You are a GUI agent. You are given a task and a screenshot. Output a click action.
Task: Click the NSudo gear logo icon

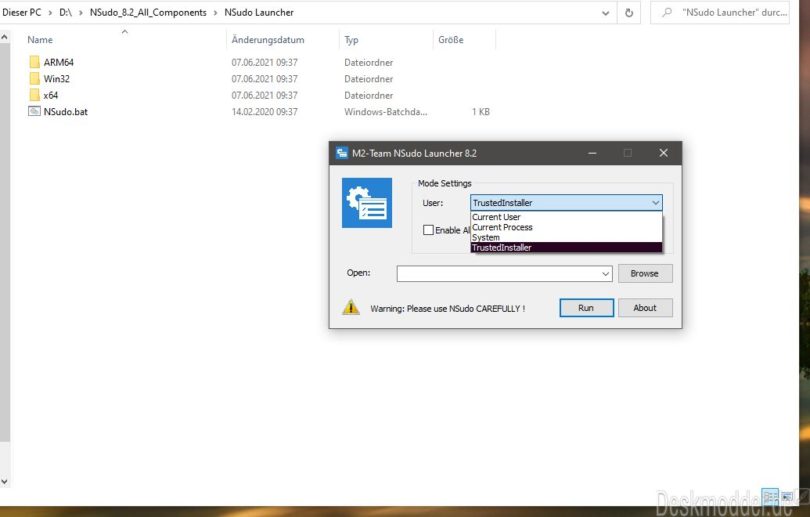coord(366,203)
